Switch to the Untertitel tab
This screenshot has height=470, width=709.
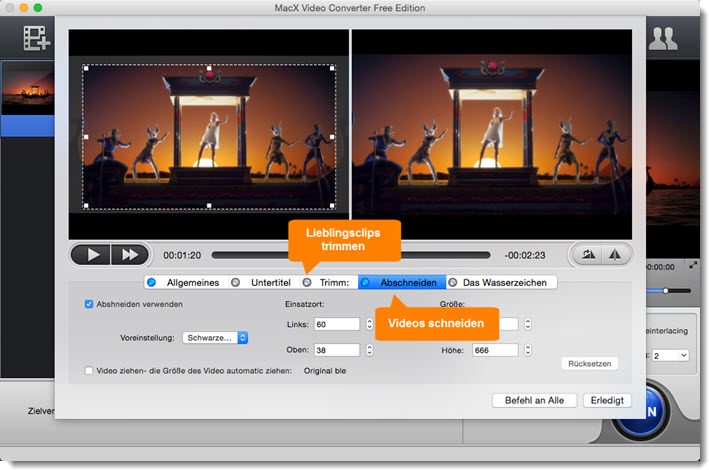click(x=264, y=283)
